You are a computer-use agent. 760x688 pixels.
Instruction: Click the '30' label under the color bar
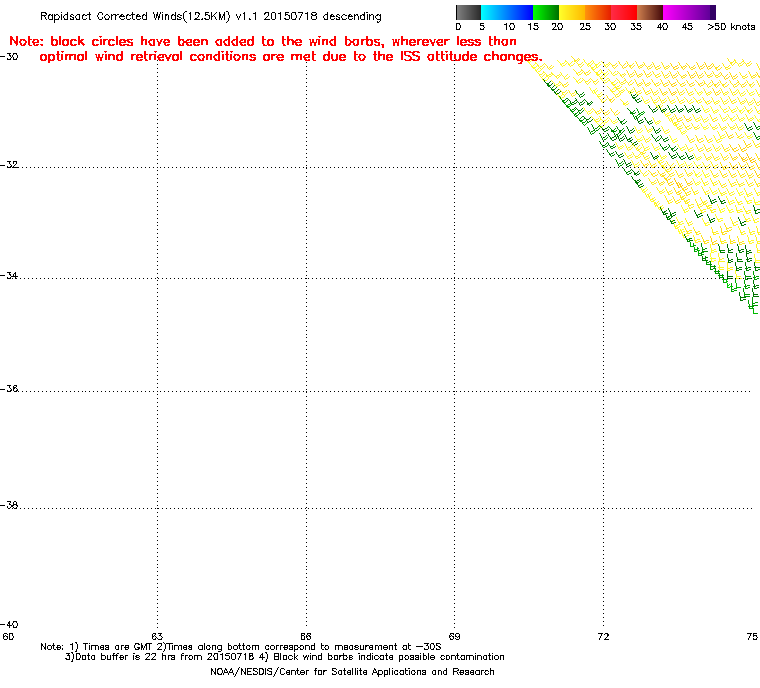point(610,27)
